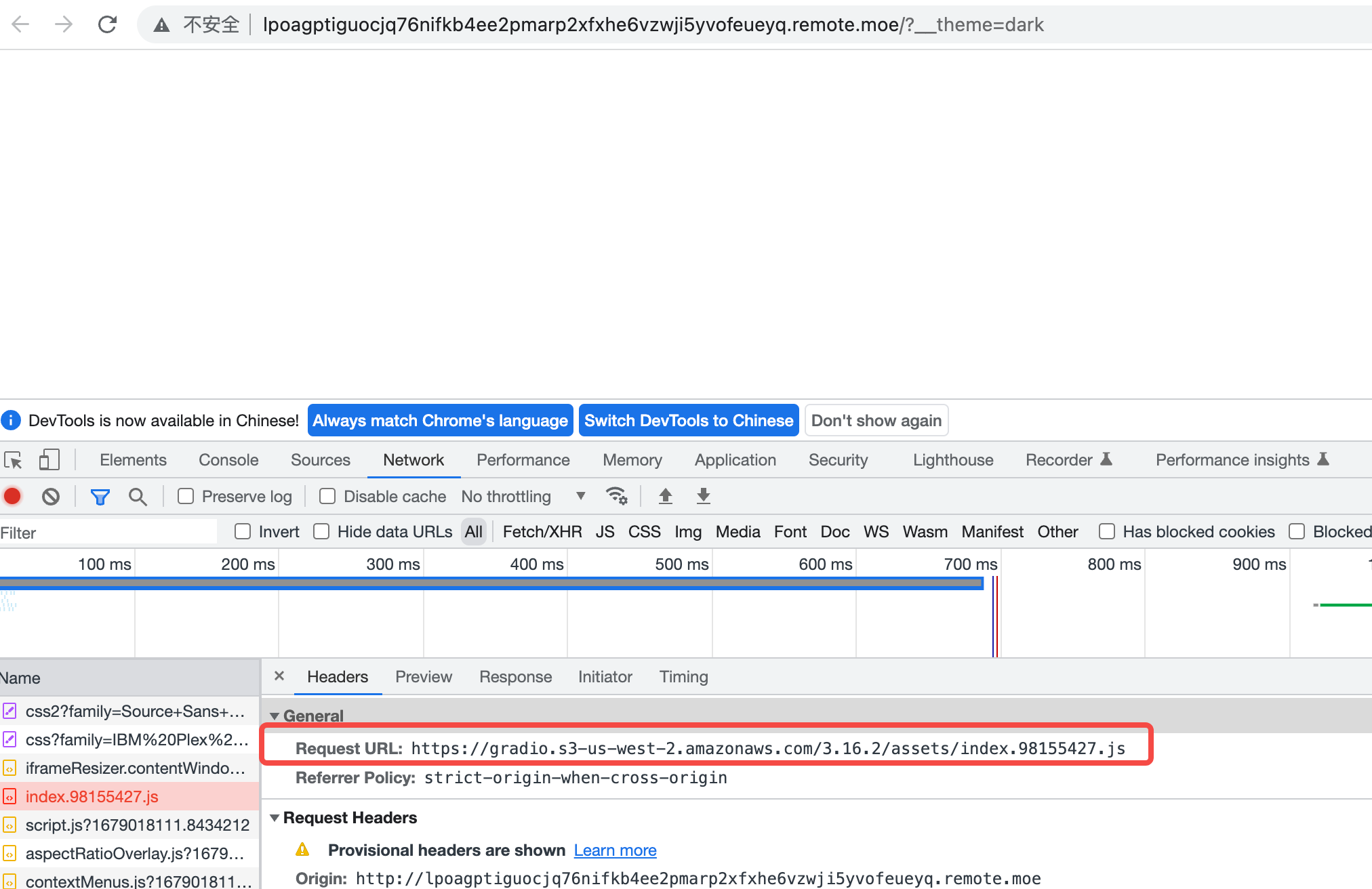Image resolution: width=1372 pixels, height=889 pixels.
Task: Enable the Preserve log checkbox
Action: coord(186,496)
